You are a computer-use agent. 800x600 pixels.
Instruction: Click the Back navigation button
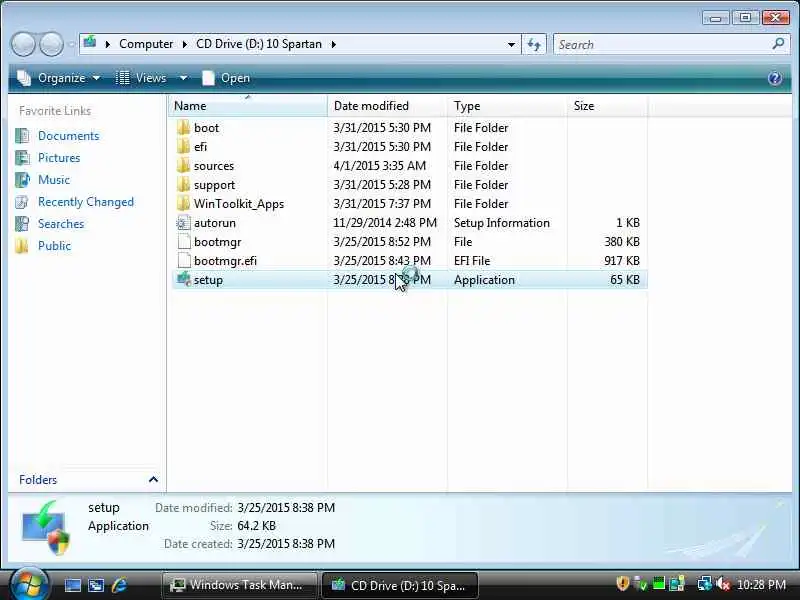23,44
